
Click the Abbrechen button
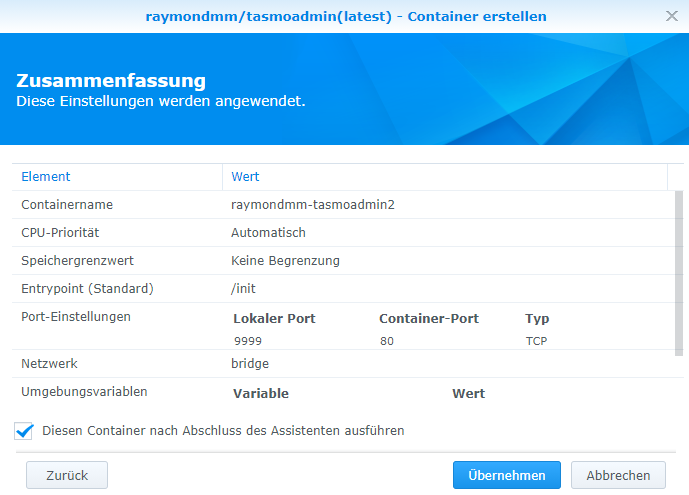pyautogui.click(x=618, y=475)
